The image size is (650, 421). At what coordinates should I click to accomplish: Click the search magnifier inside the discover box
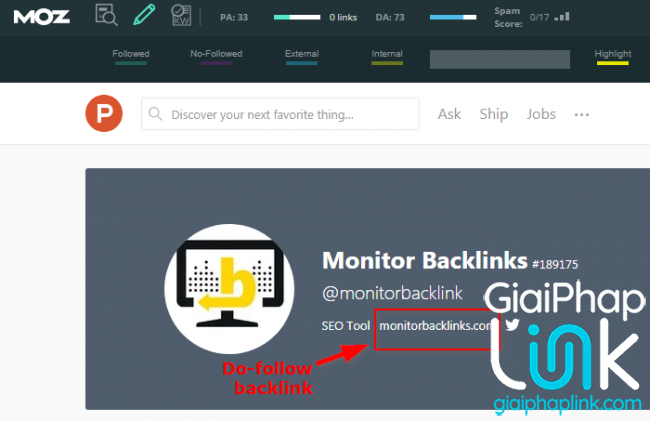coord(155,114)
